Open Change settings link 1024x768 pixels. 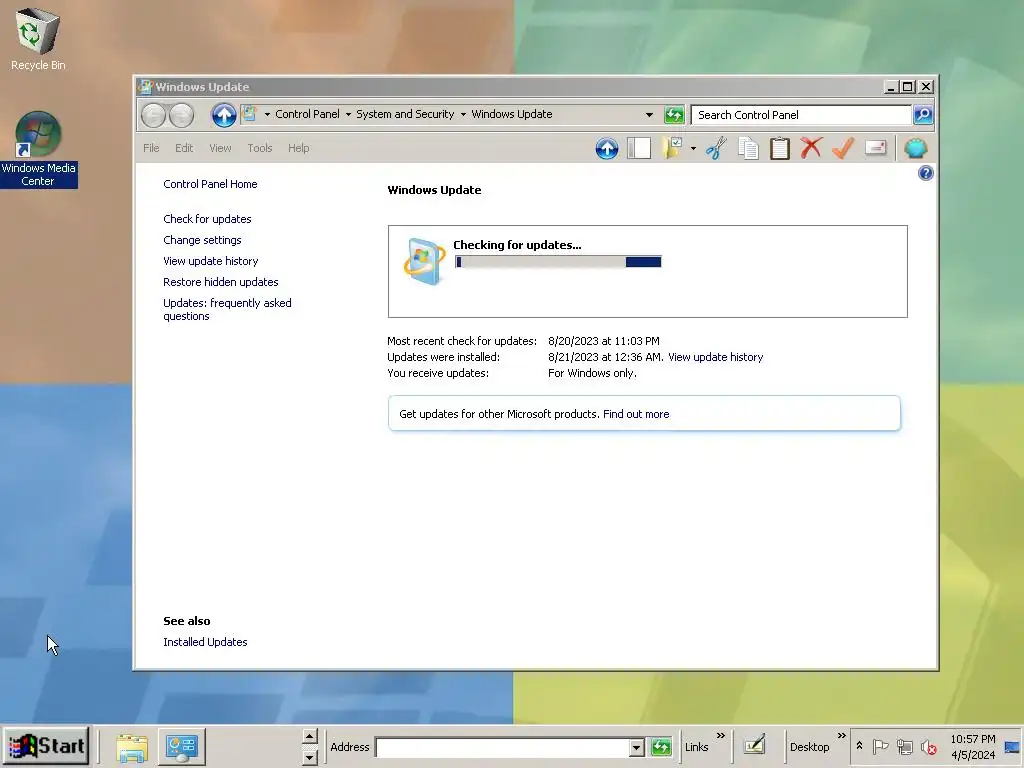[x=202, y=240]
